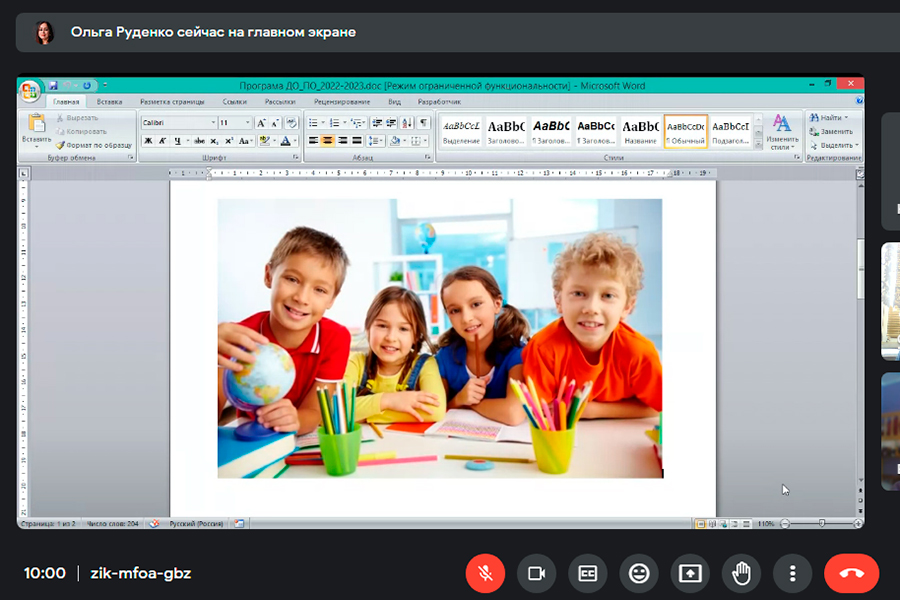Click Найти (Find) button

tap(828, 118)
